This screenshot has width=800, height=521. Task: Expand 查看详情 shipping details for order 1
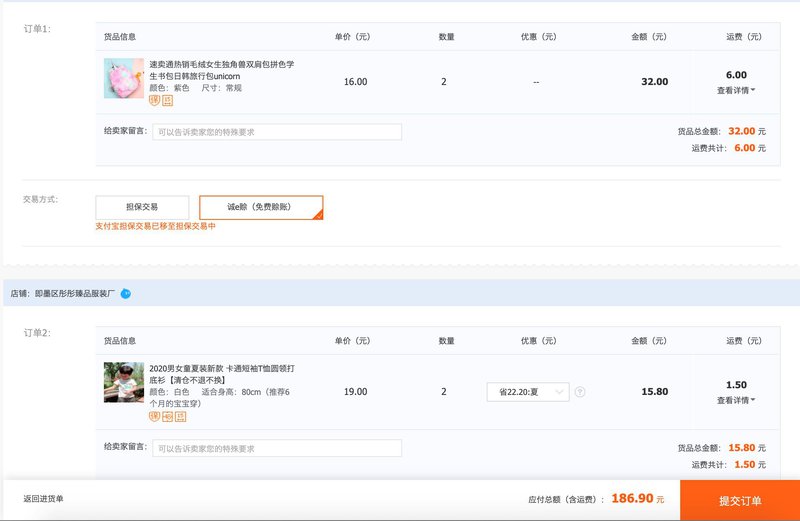point(736,90)
